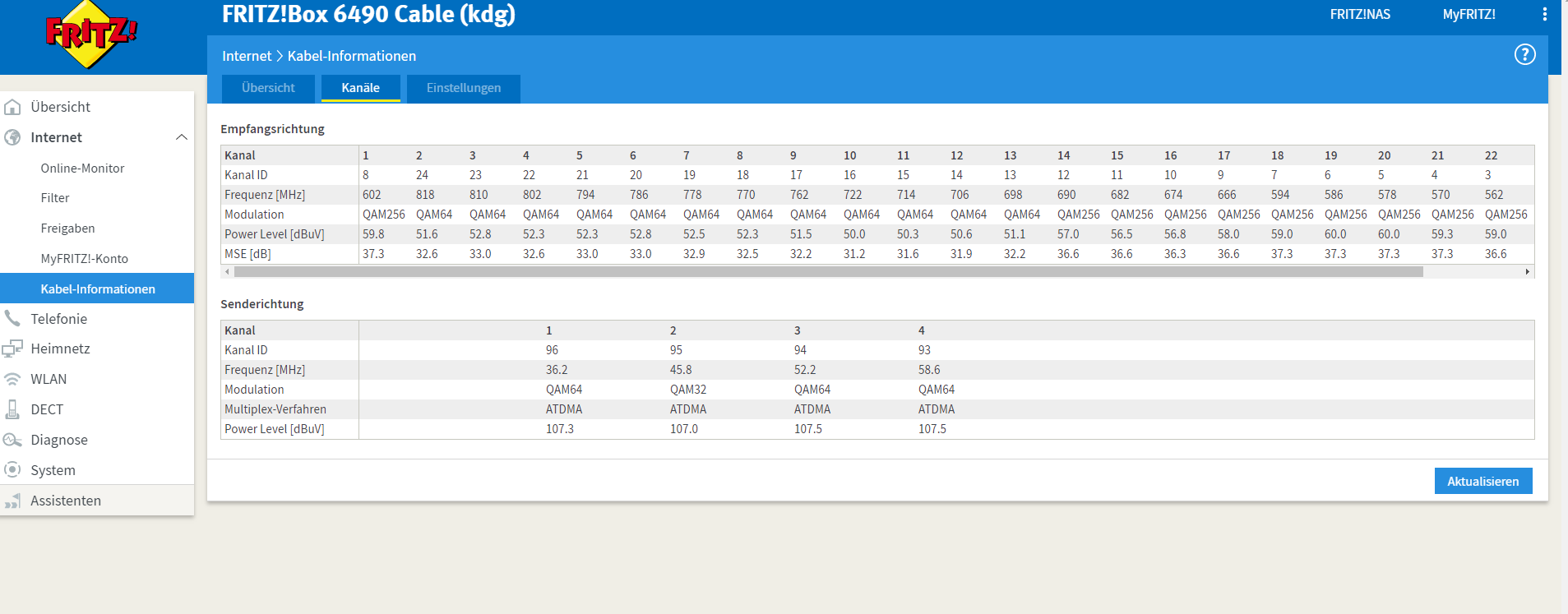The image size is (1568, 614).
Task: Click the Empfangsrichtung heading
Action: click(x=272, y=129)
